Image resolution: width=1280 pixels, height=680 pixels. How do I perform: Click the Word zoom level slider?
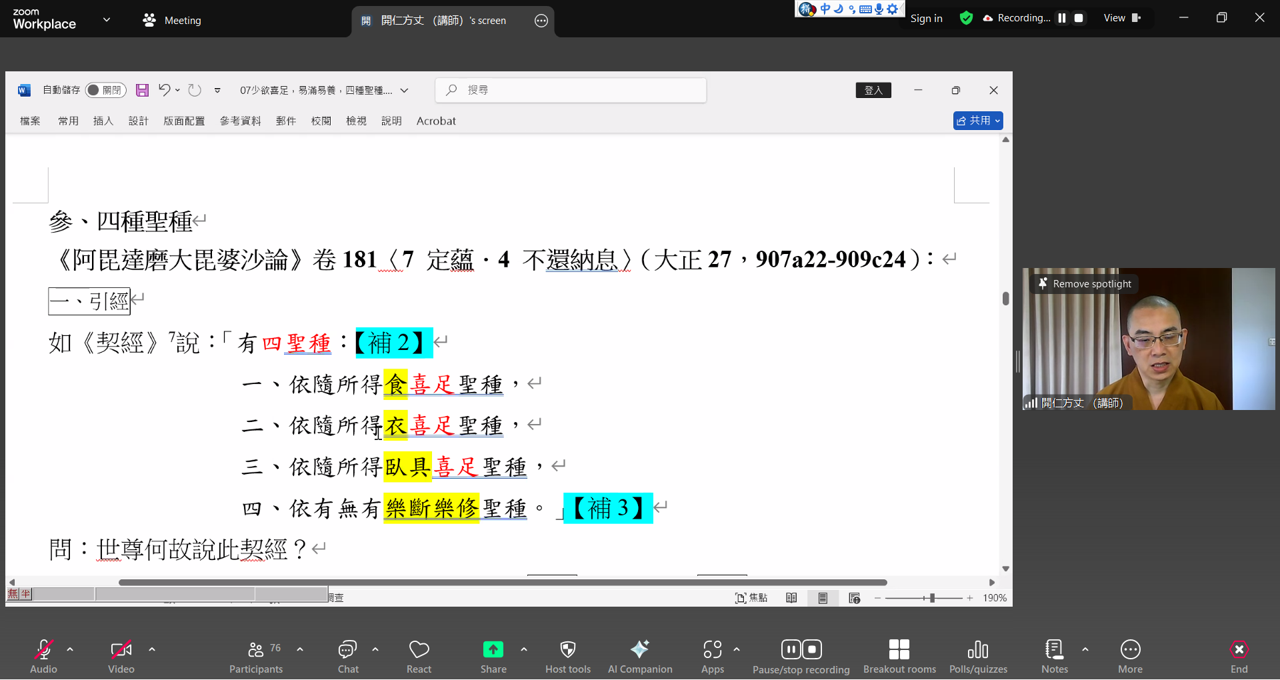pyautogui.click(x=931, y=598)
